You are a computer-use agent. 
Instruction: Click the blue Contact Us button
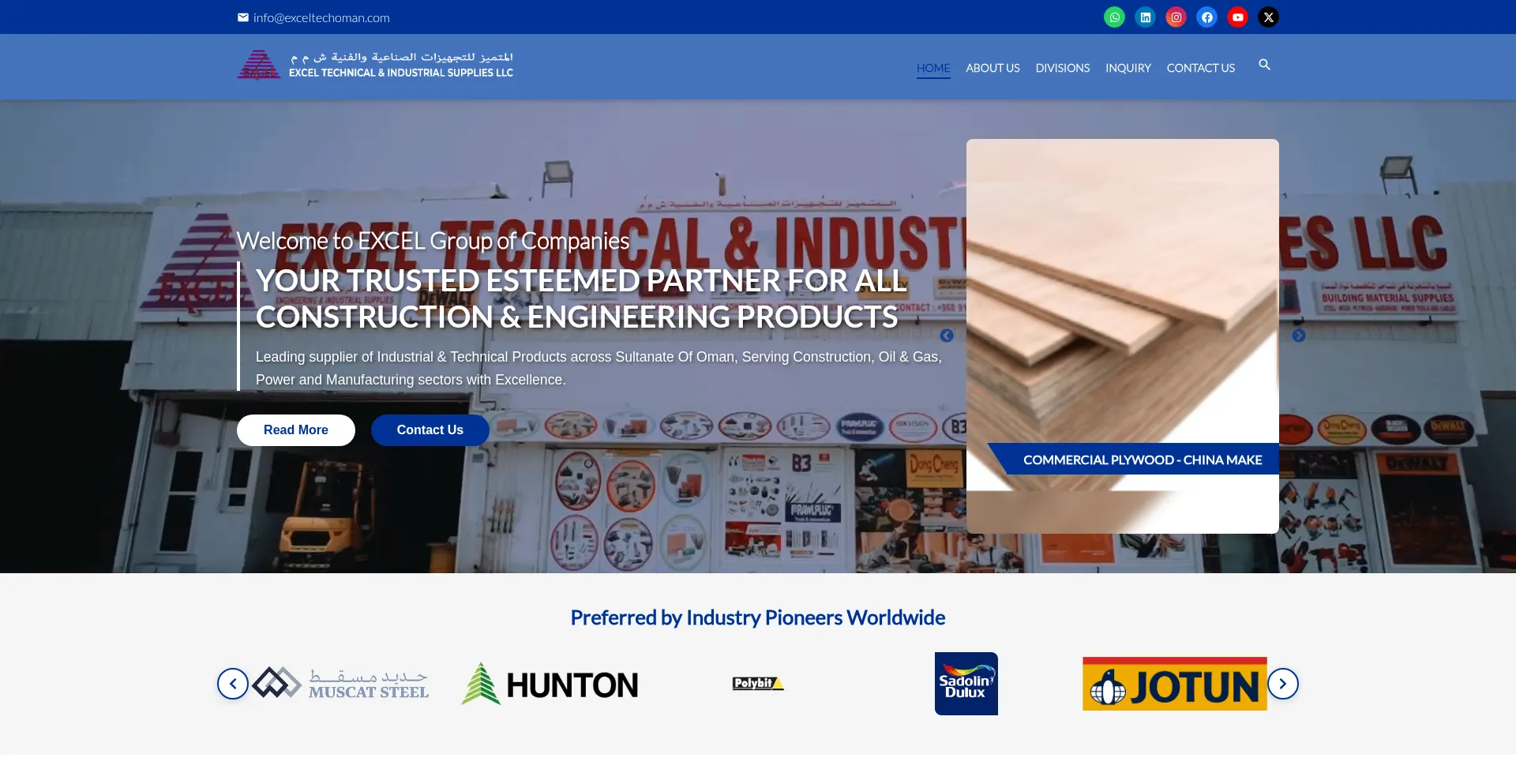430,430
